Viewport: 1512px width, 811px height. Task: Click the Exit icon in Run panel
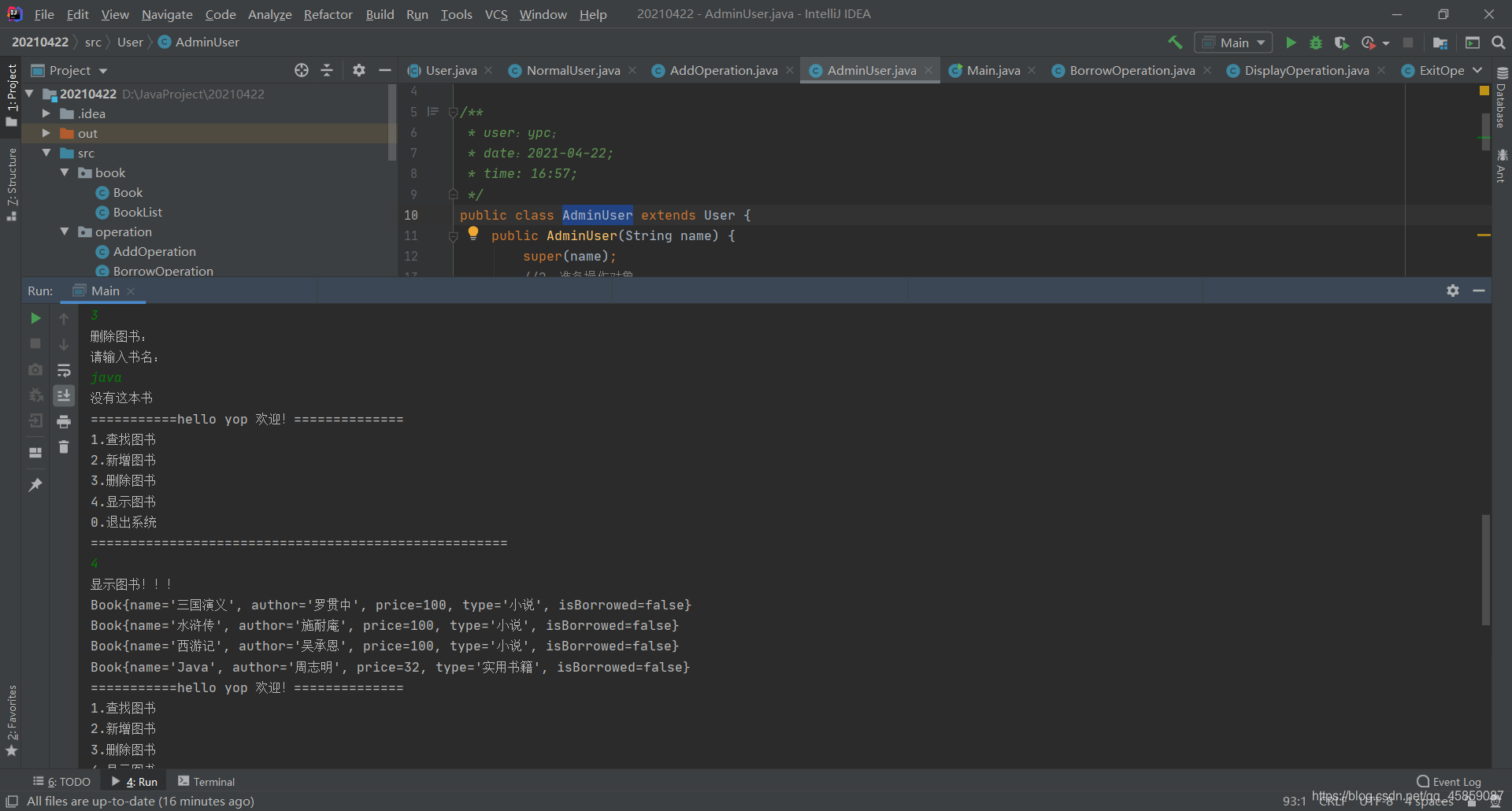(35, 421)
